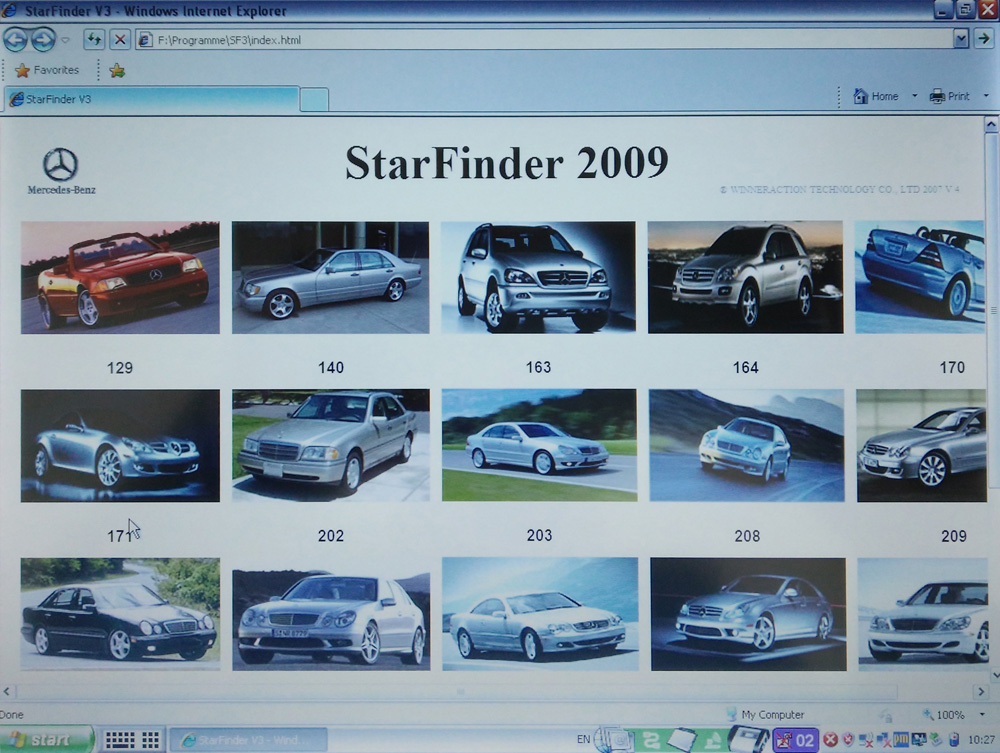Open the 163 SUV thumbnail
1000x753 pixels.
pyautogui.click(x=538, y=277)
